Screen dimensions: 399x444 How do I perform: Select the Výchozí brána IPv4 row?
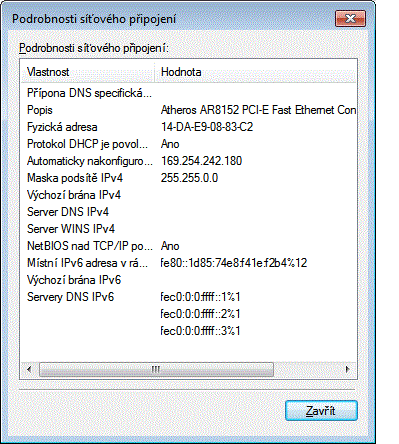(189, 195)
